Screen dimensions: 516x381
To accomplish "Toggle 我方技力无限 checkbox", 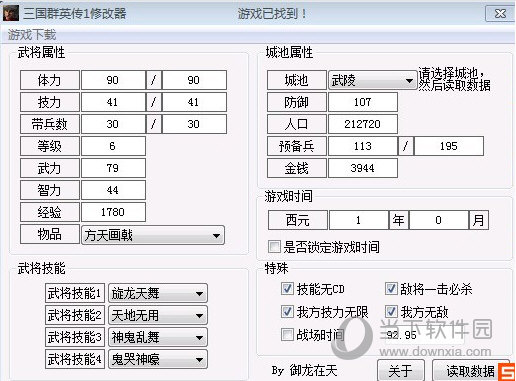I will (x=287, y=312).
